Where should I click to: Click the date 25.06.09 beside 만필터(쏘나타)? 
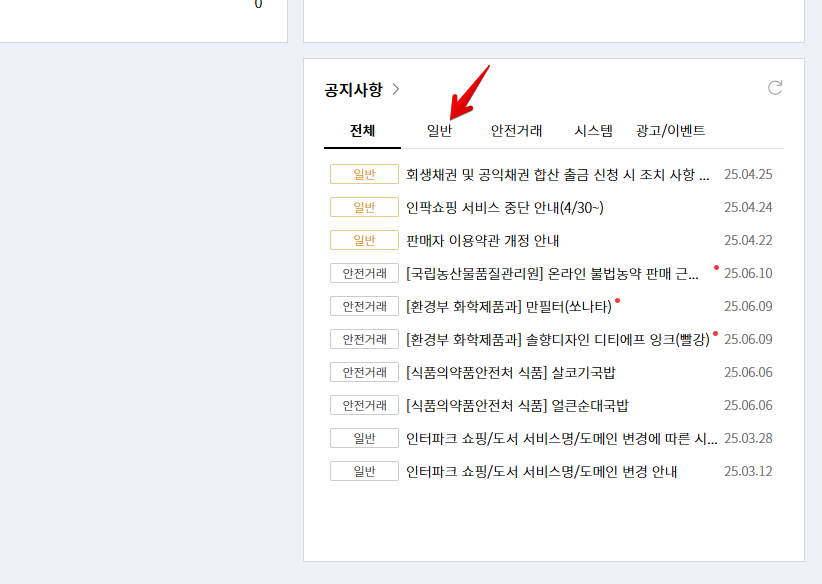(748, 307)
